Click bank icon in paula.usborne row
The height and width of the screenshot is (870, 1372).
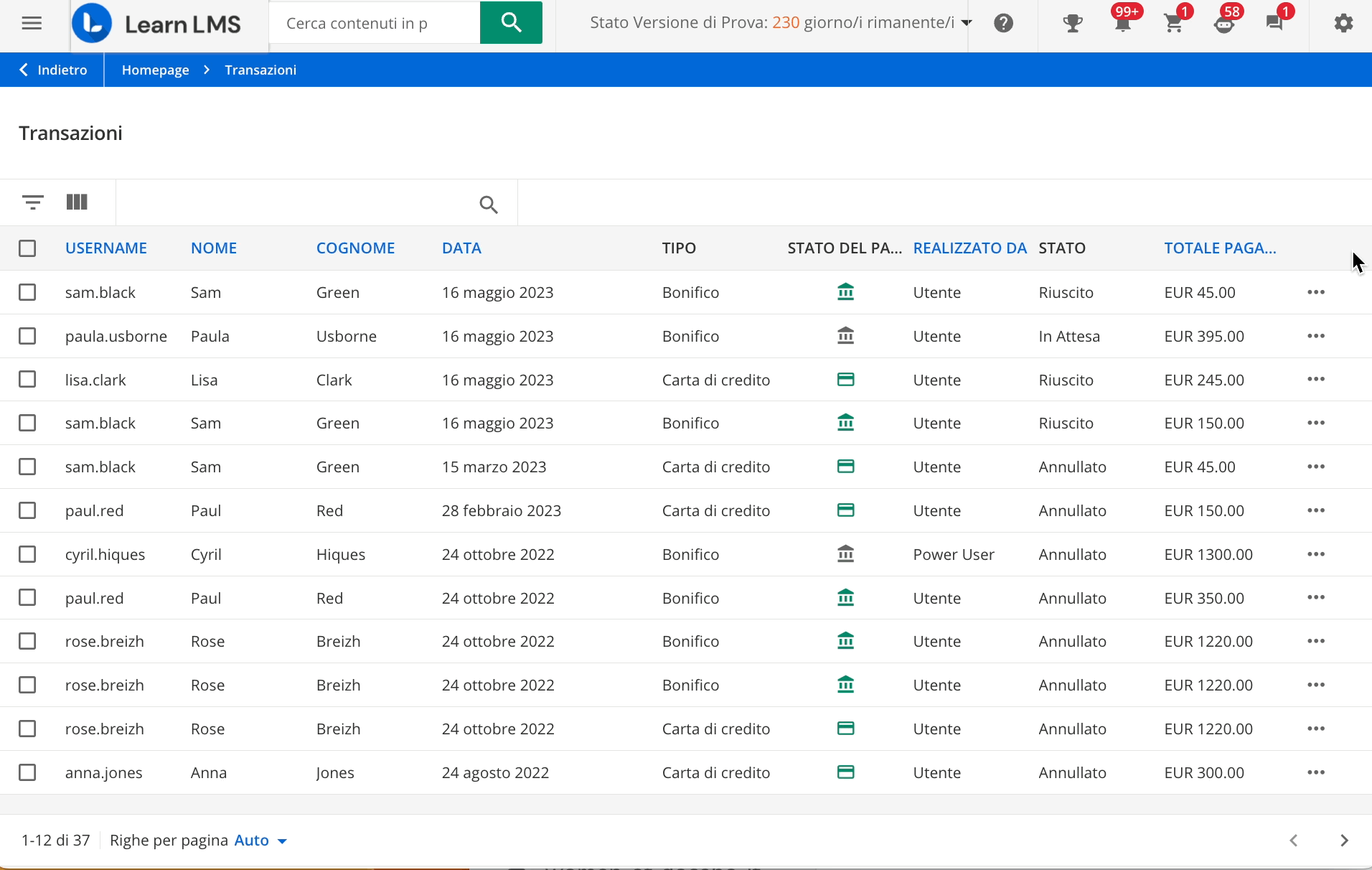pos(846,336)
